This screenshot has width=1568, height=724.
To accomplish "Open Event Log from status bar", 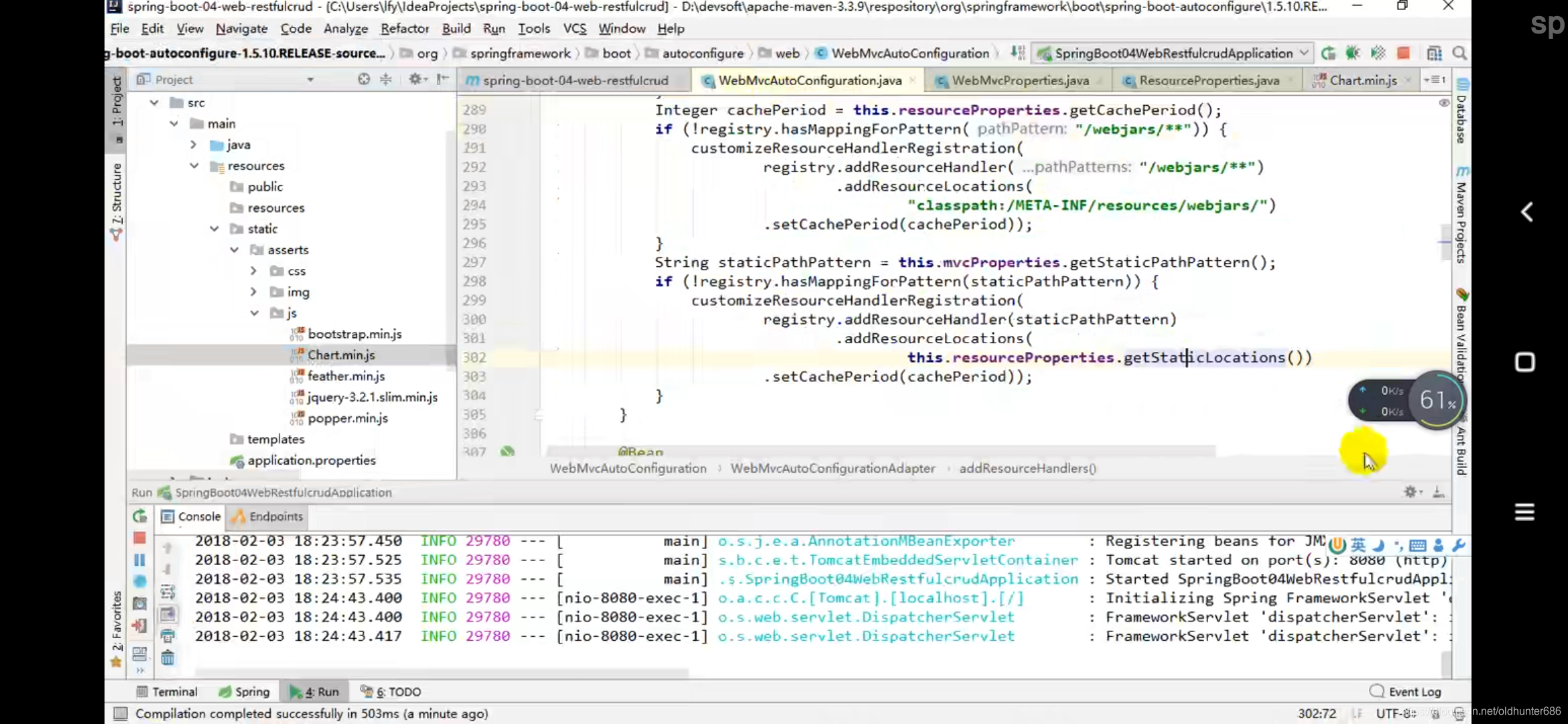I will [x=1406, y=691].
